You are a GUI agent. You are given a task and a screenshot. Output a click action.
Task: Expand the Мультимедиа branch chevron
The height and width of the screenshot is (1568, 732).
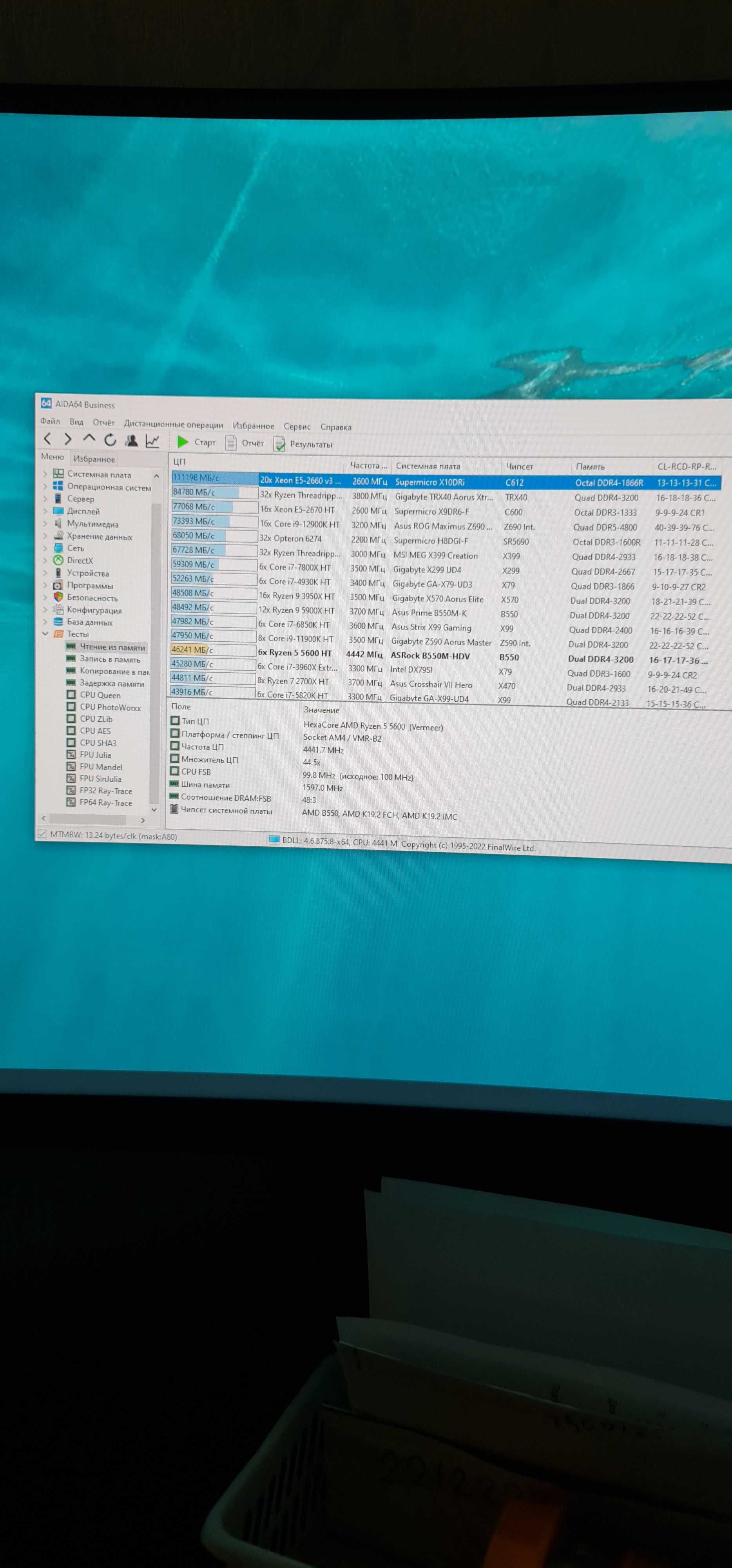pos(45,523)
